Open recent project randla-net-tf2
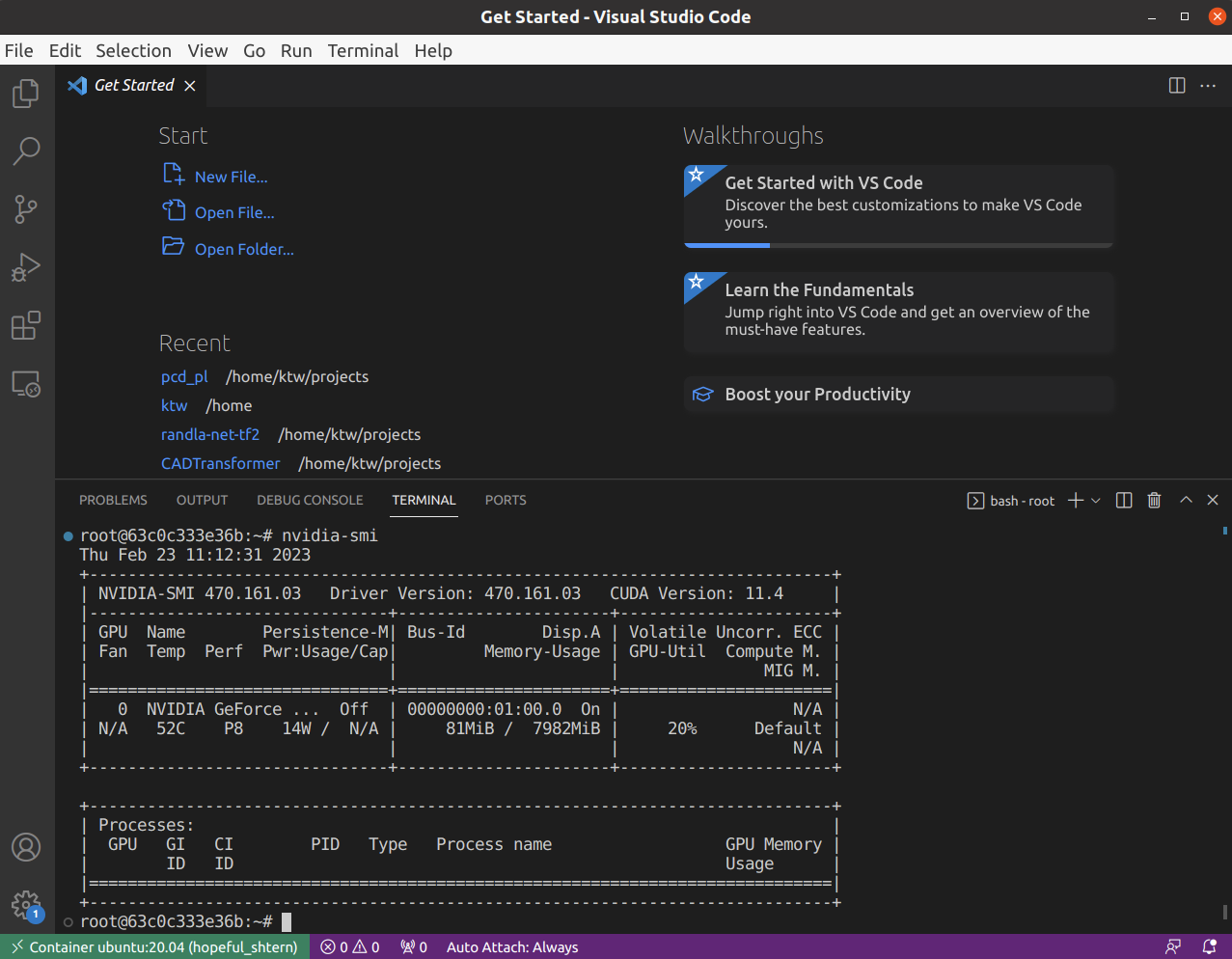 (x=210, y=434)
